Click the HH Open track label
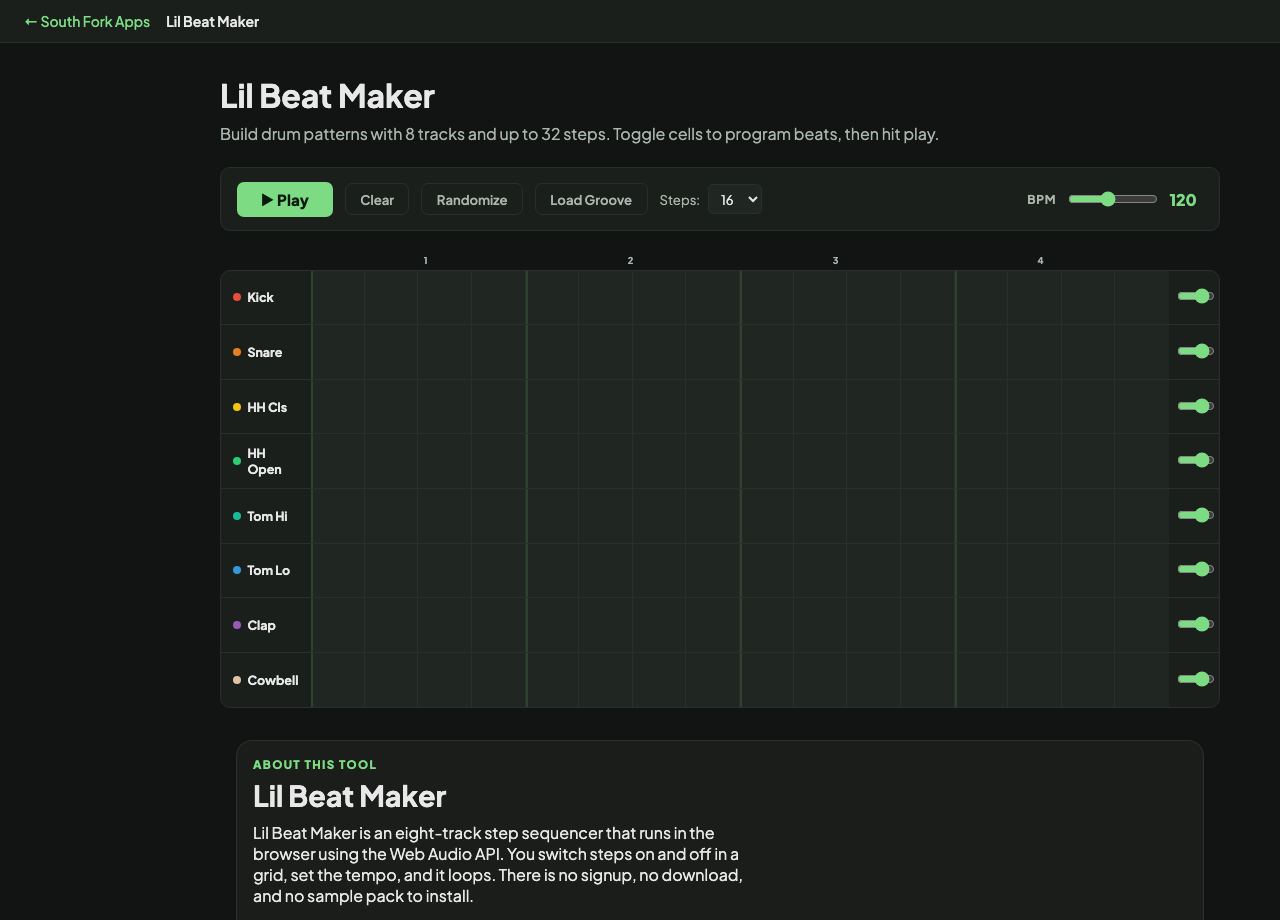This screenshot has height=920, width=1280. pyautogui.click(x=264, y=461)
